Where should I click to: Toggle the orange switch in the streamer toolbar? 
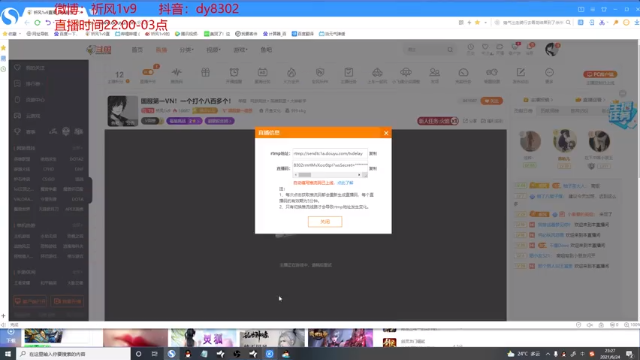pyautogui.click(x=148, y=72)
